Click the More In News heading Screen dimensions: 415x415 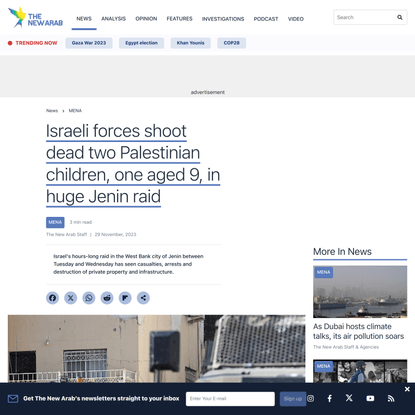click(x=342, y=252)
